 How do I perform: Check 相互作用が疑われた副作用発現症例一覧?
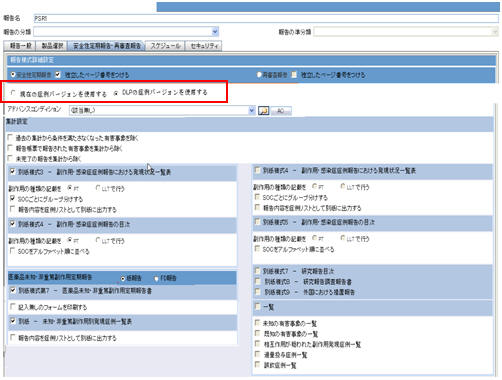click(257, 344)
